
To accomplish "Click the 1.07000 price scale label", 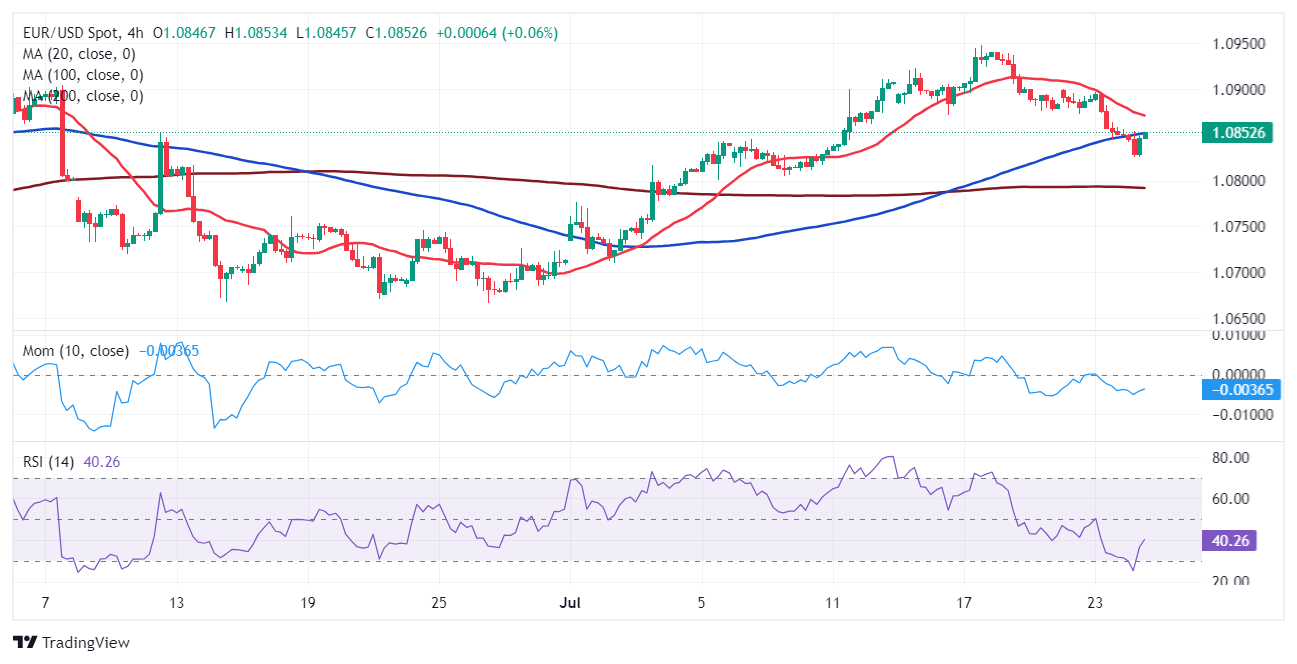I will click(1238, 272).
